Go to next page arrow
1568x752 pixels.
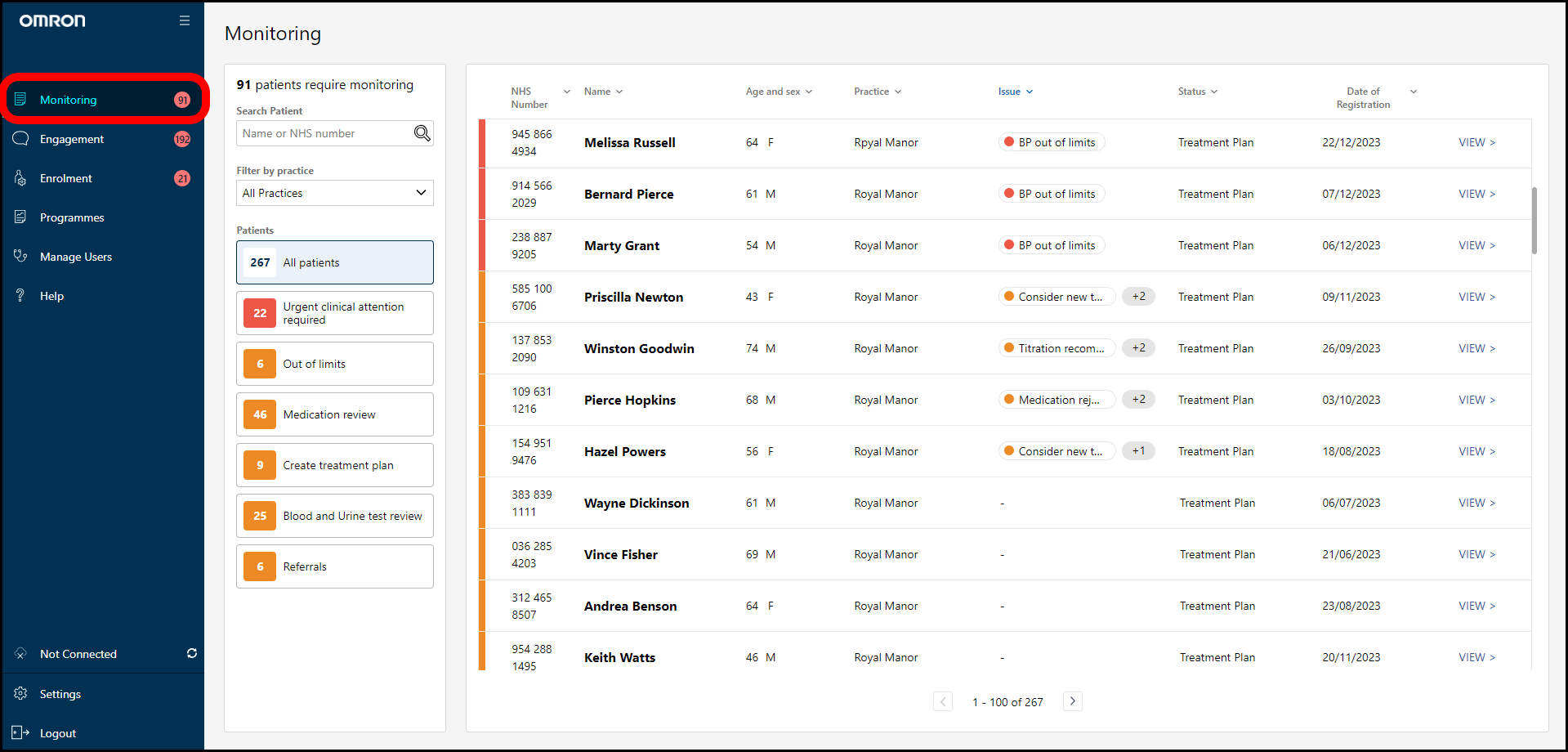(x=1073, y=701)
